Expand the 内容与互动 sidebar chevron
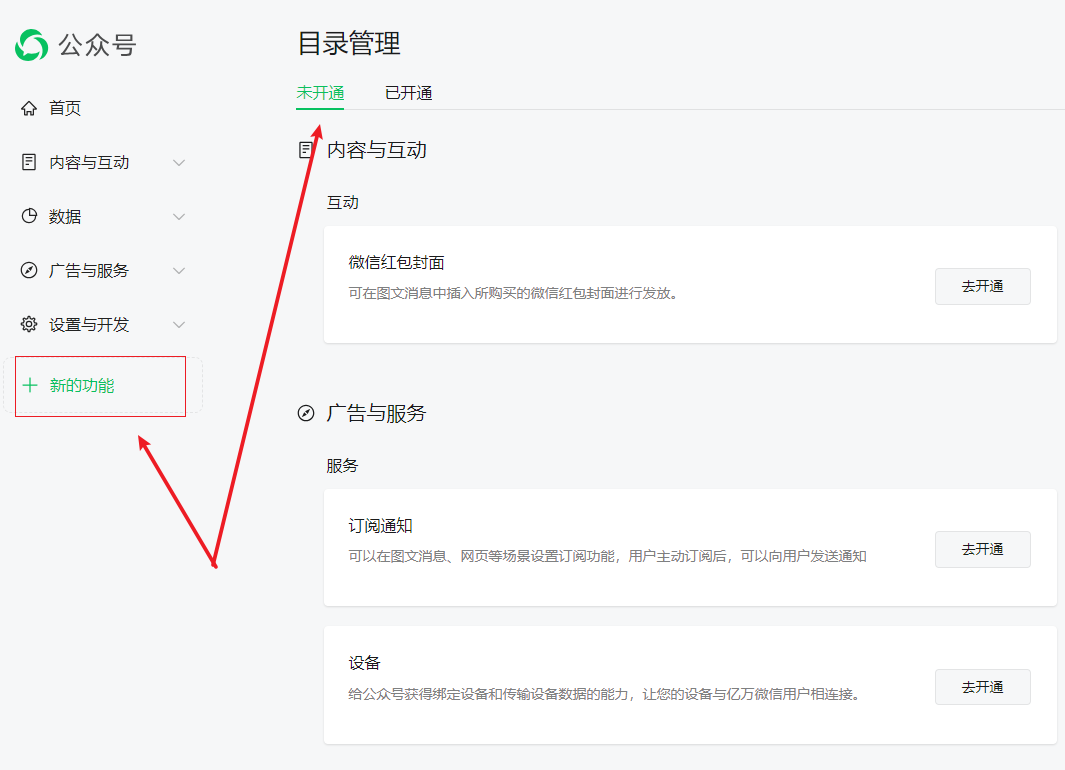The width and height of the screenshot is (1065, 770). tap(179, 162)
